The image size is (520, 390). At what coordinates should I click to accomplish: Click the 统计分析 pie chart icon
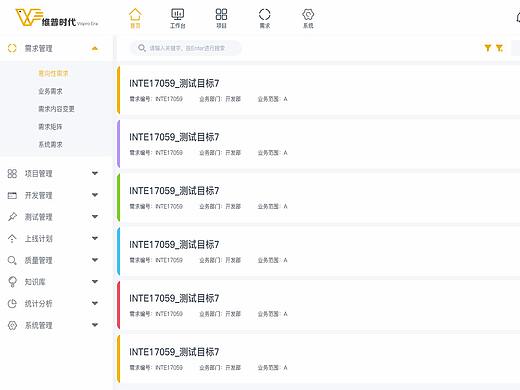click(x=12, y=303)
